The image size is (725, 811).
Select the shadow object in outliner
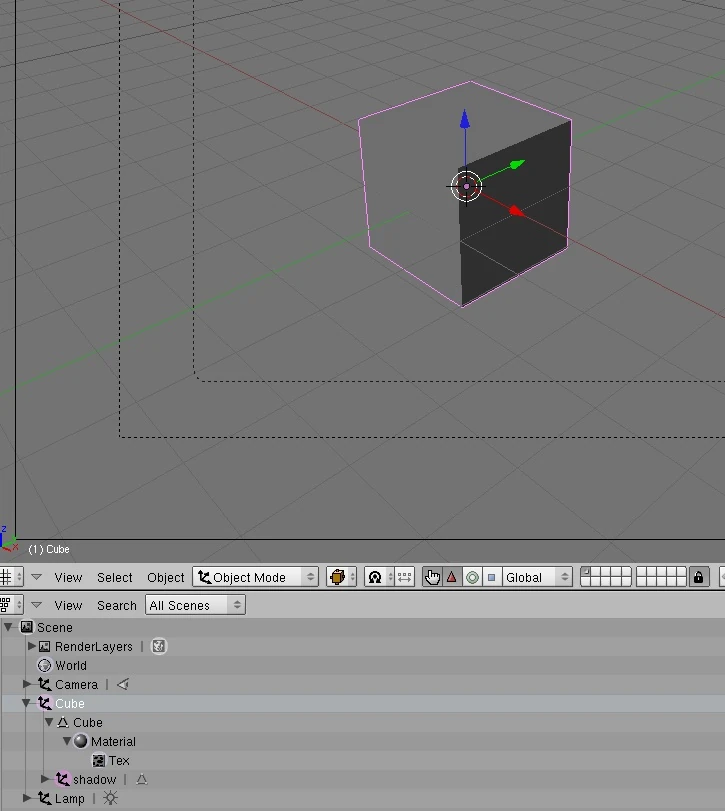94,780
